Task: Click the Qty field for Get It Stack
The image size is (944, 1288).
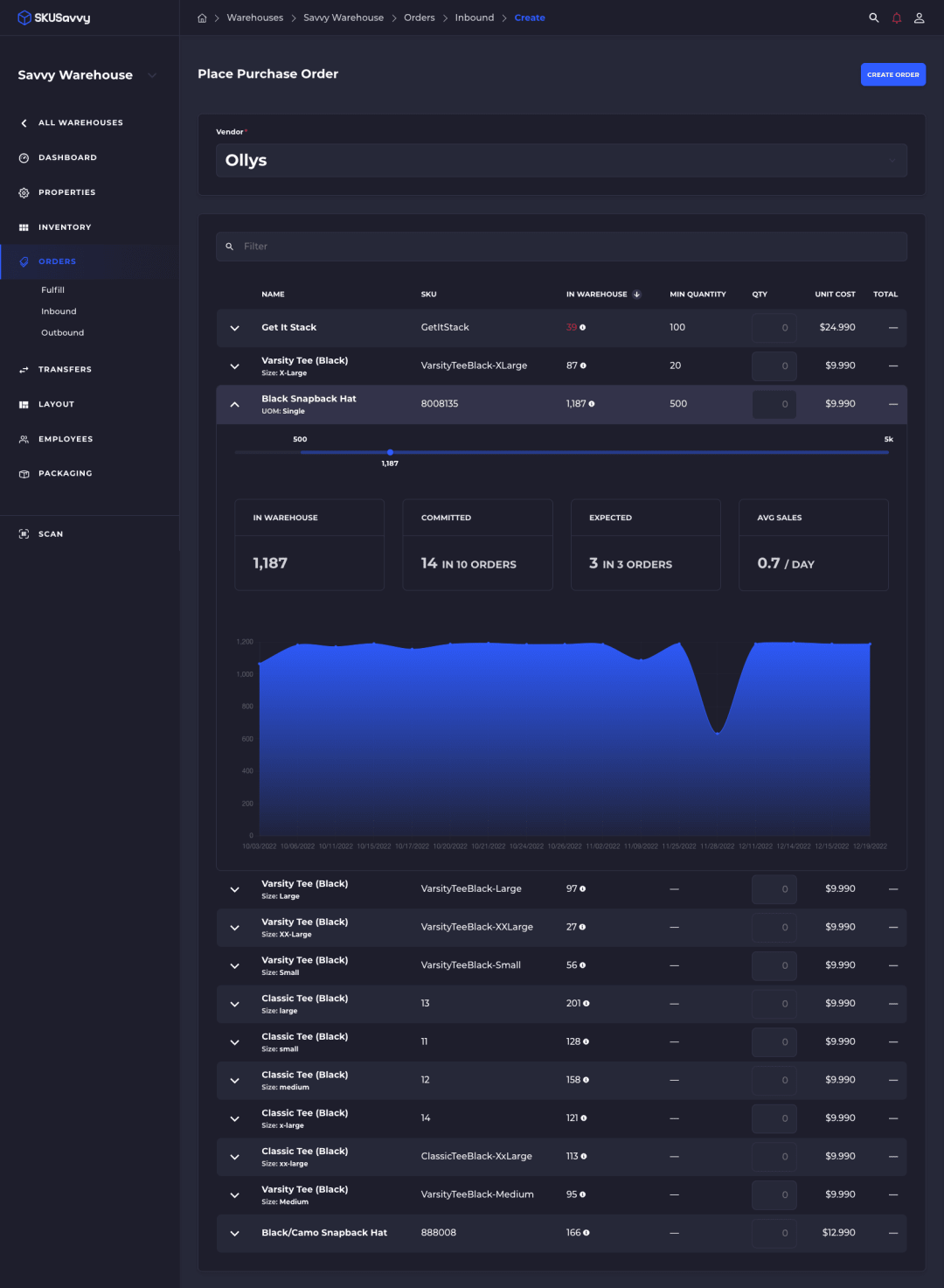Action: pos(774,328)
